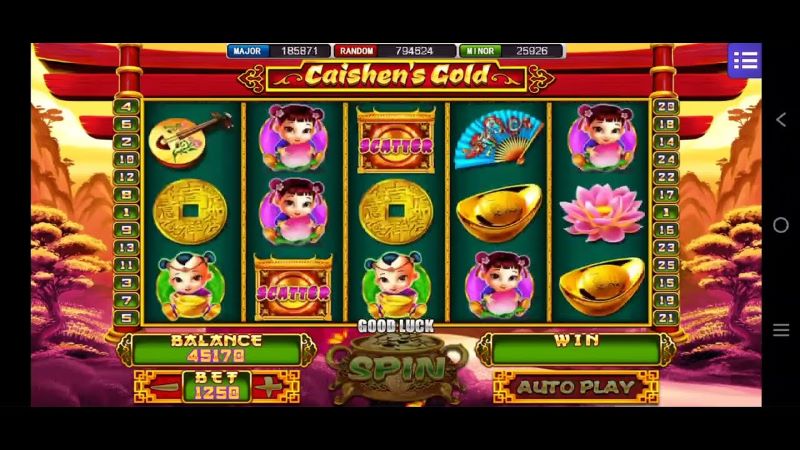Select the blue fan symbol
The image size is (800, 450).
click(x=497, y=137)
